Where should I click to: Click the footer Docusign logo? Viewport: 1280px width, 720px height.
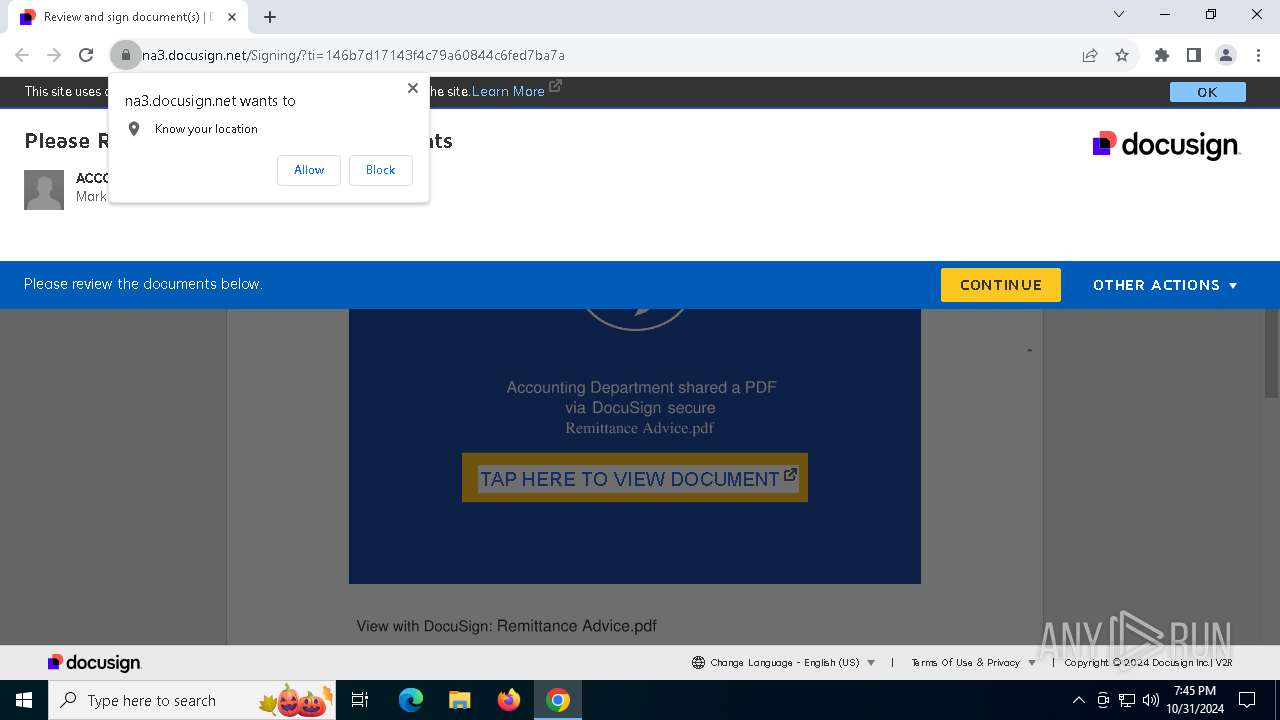[x=94, y=662]
